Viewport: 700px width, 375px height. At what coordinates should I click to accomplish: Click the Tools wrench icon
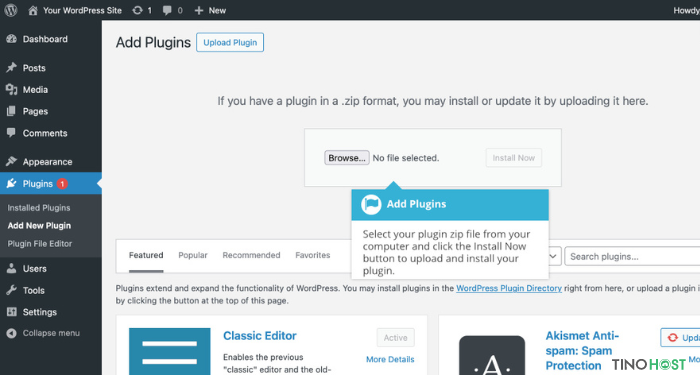(12, 290)
